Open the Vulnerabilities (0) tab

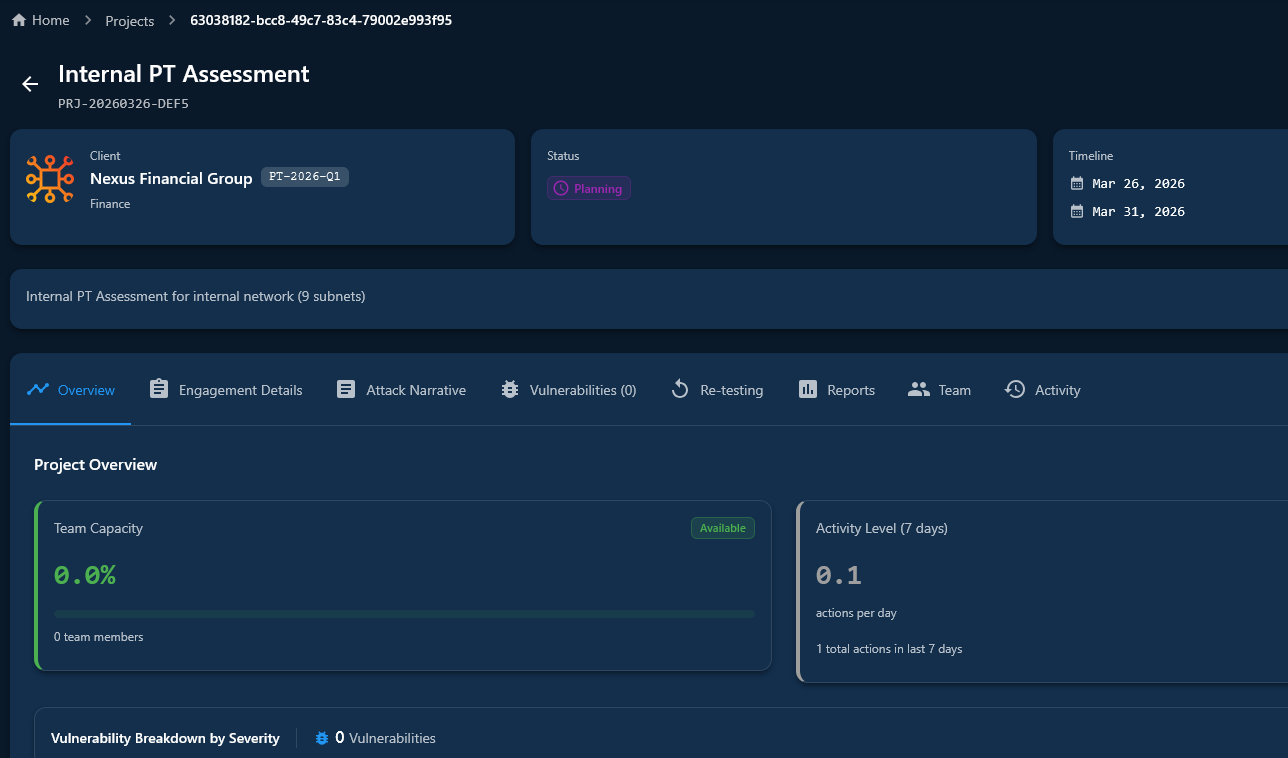coord(568,390)
